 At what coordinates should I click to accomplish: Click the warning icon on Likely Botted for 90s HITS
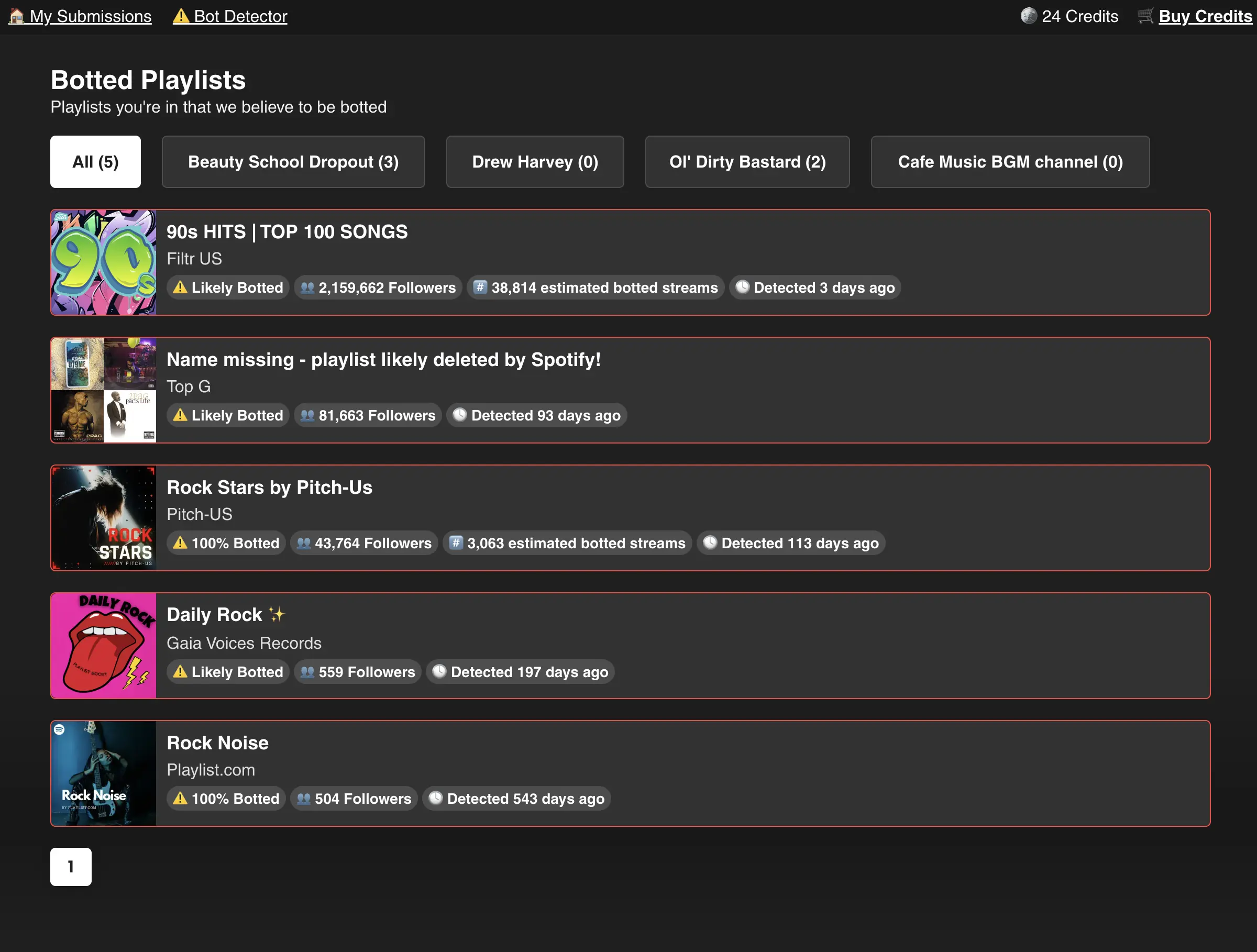(180, 287)
